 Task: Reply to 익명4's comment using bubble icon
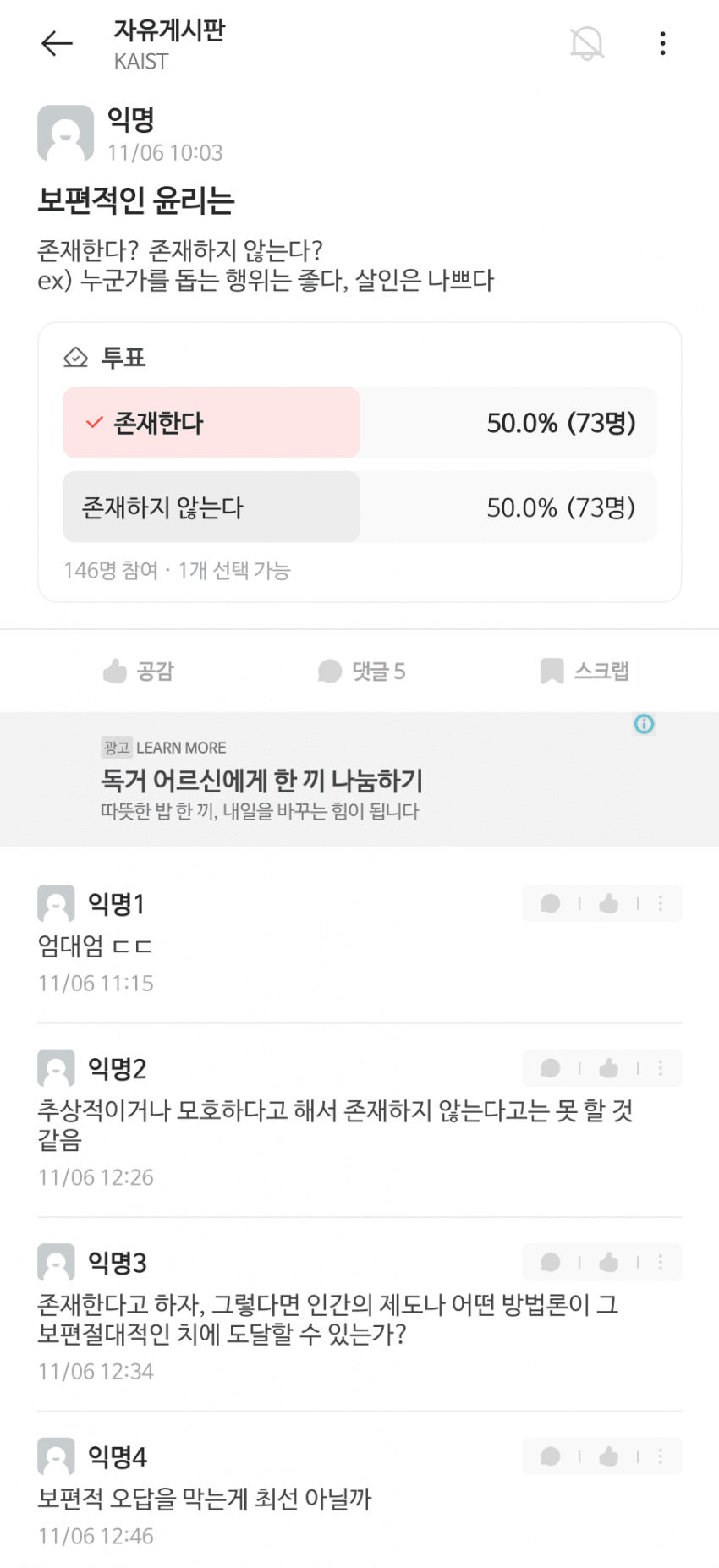[x=551, y=1456]
